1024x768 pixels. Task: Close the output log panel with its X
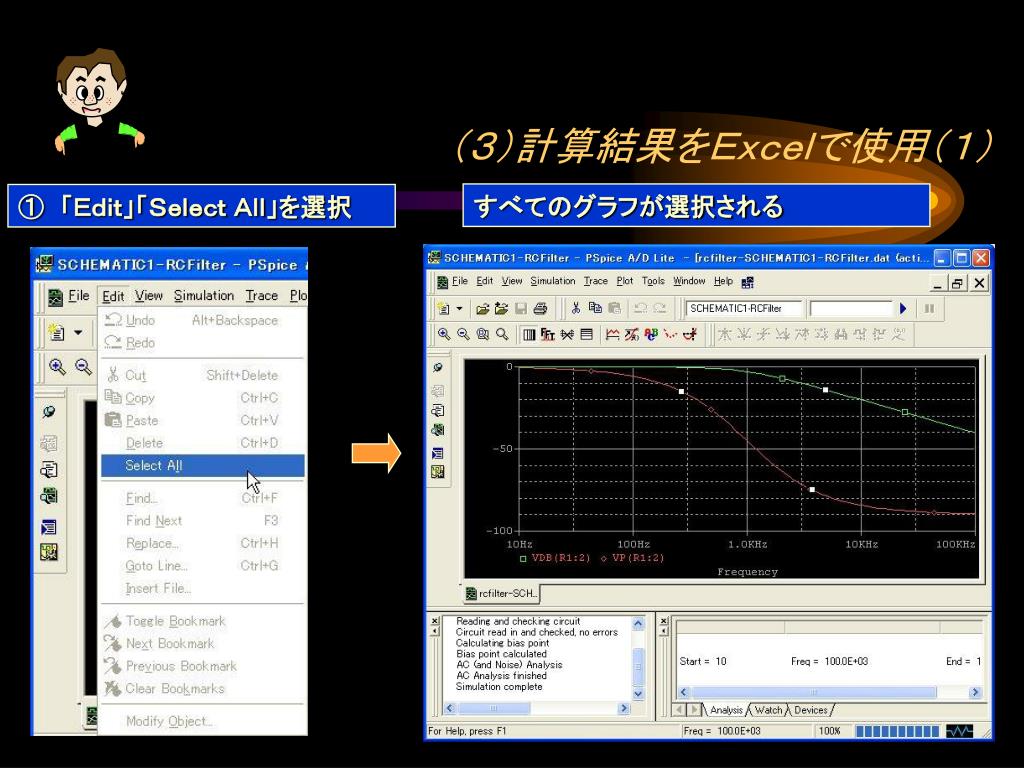pos(435,621)
